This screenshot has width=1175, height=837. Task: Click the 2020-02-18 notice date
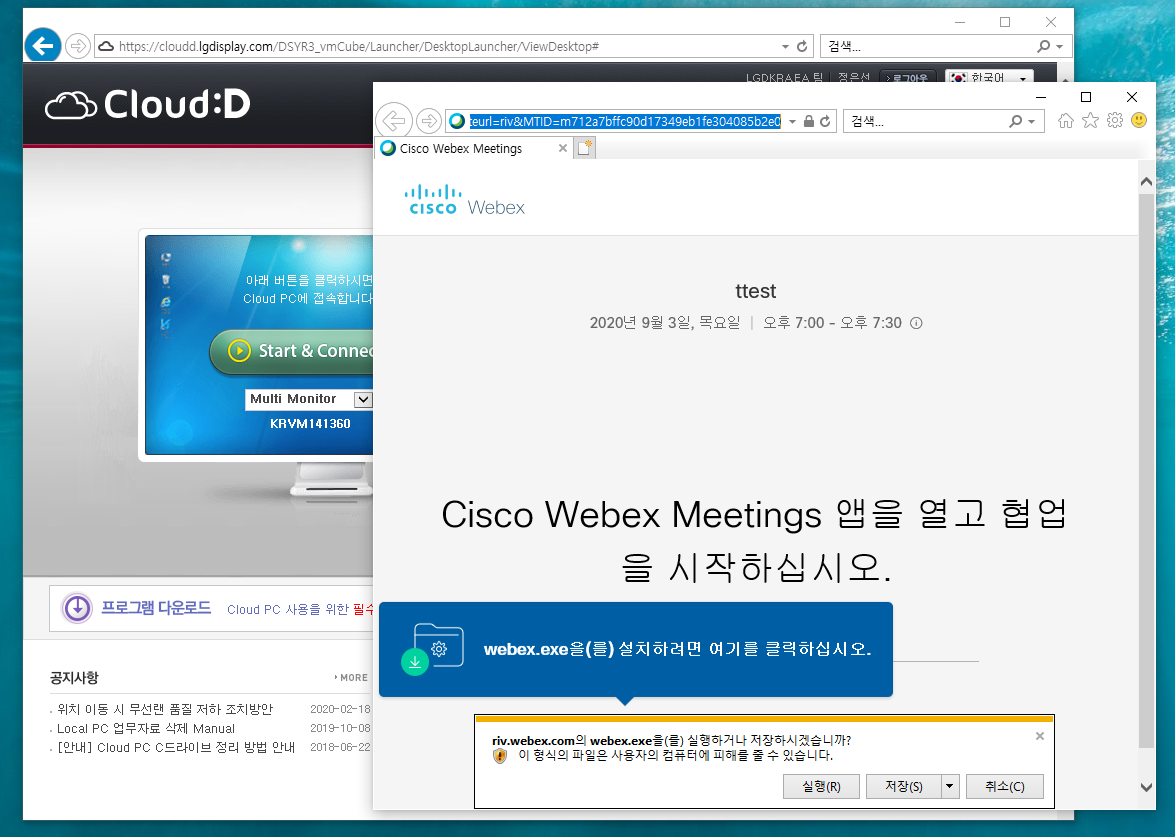pyautogui.click(x=340, y=709)
